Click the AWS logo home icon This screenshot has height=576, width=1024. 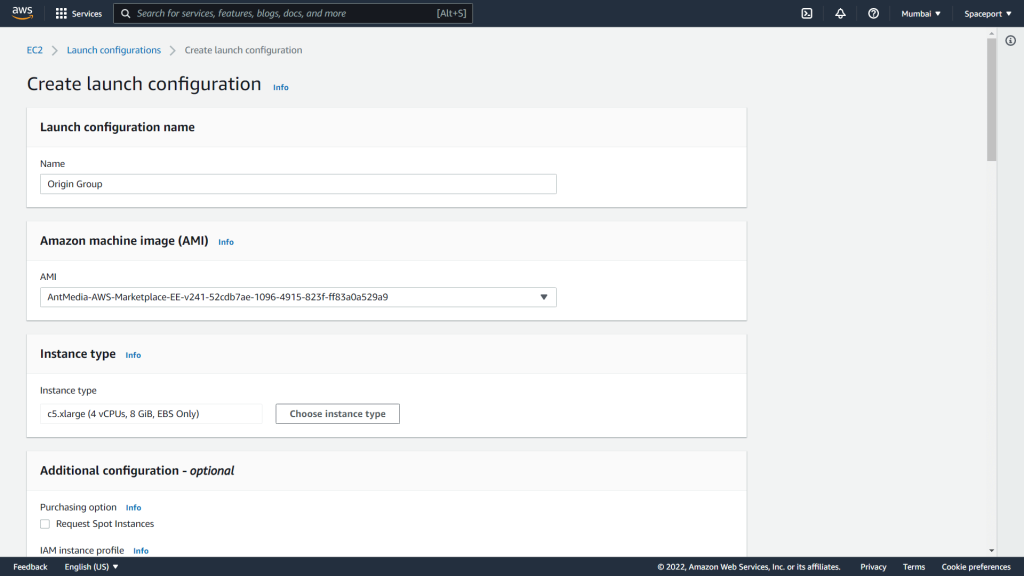(x=22, y=13)
